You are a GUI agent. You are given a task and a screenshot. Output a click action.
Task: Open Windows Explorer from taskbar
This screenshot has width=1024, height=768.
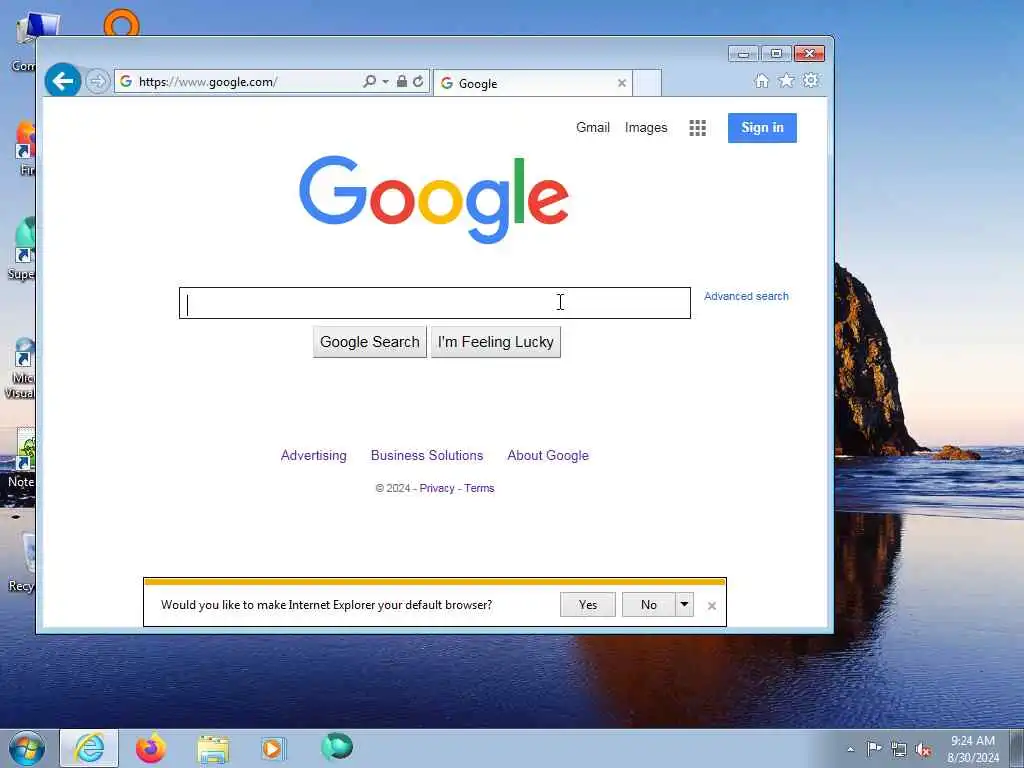pyautogui.click(x=213, y=749)
